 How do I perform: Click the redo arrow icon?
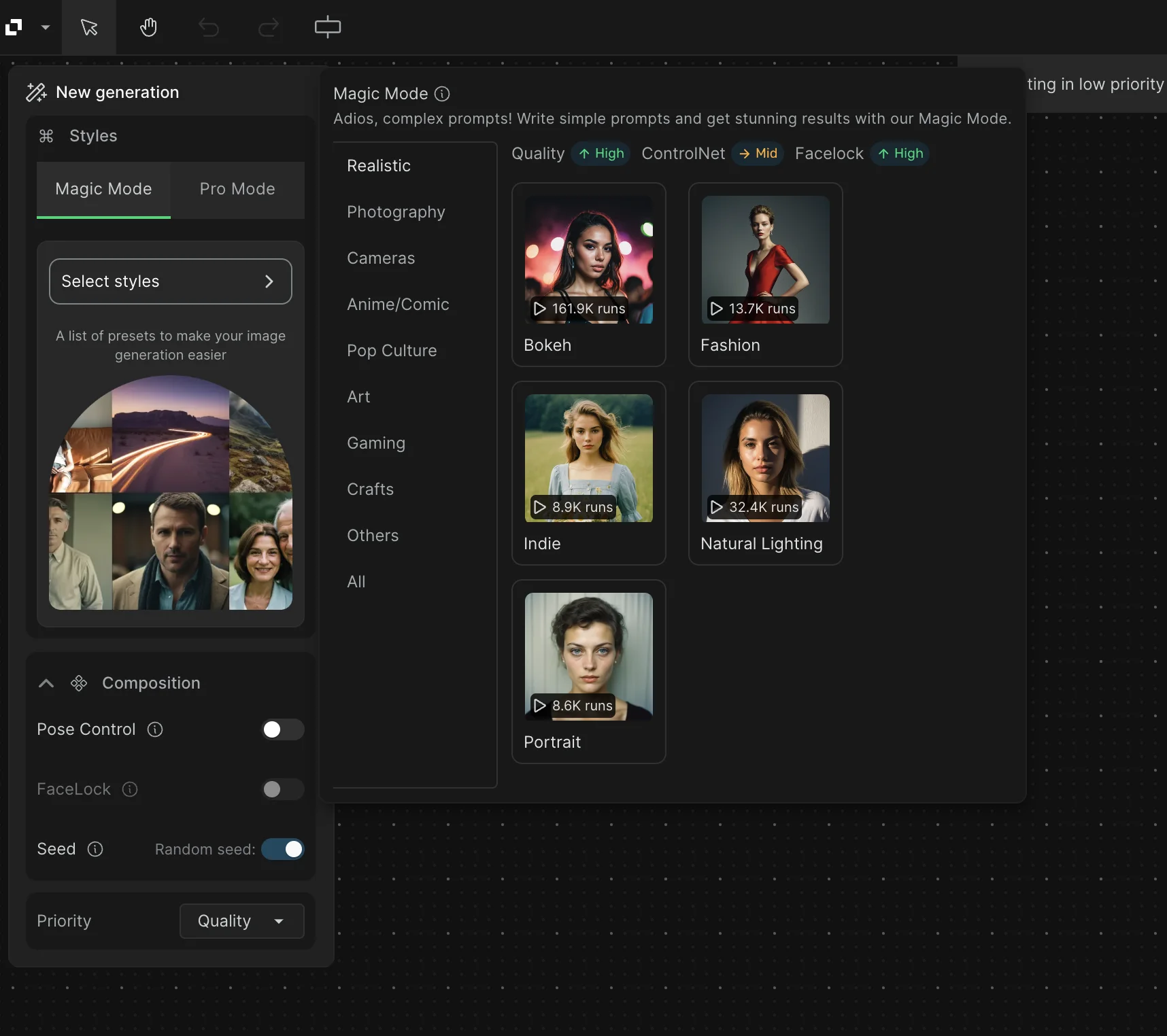coord(269,28)
